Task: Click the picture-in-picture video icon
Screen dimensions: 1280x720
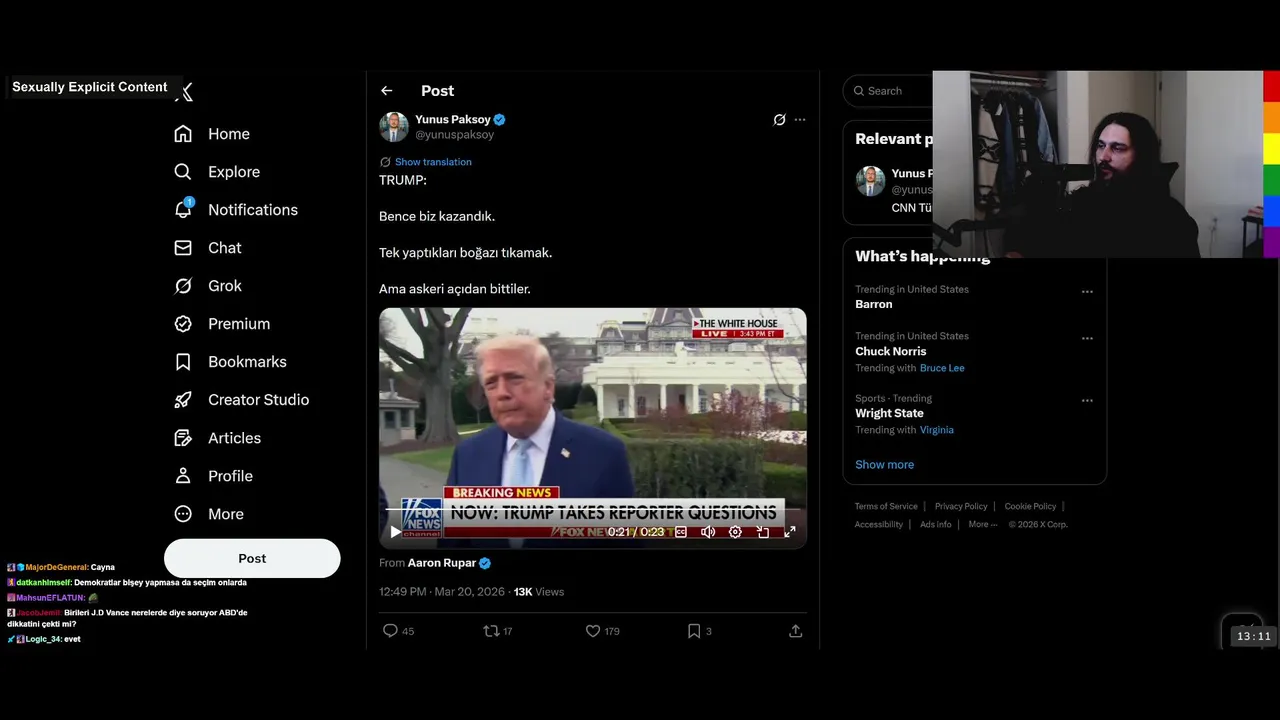Action: tap(762, 532)
